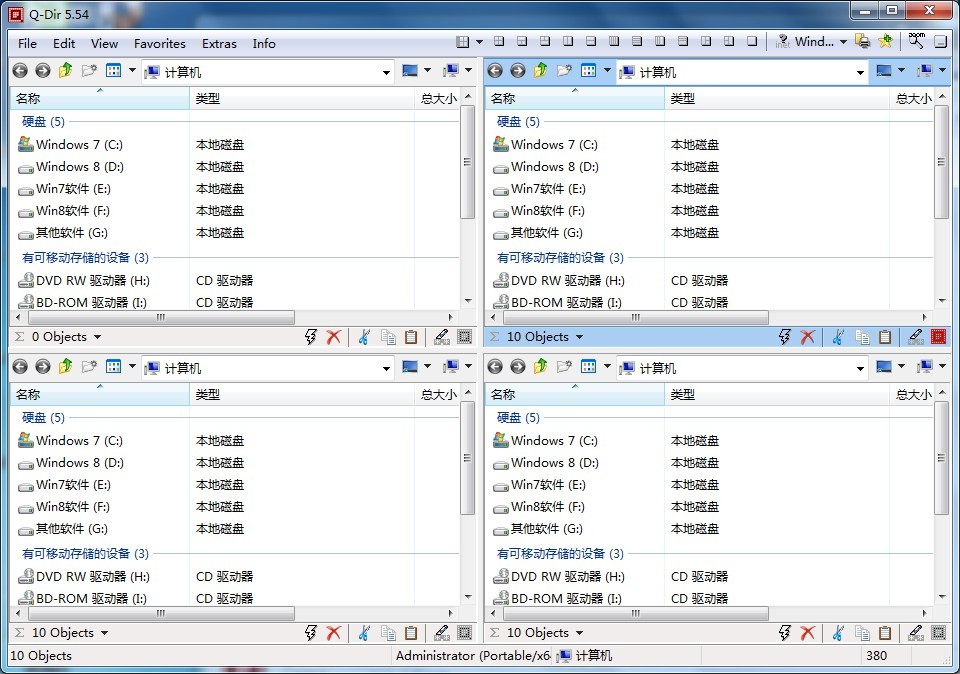960x674 pixels.
Task: Toggle the select-all icon in bottom-left pane status bar
Action: point(464,633)
